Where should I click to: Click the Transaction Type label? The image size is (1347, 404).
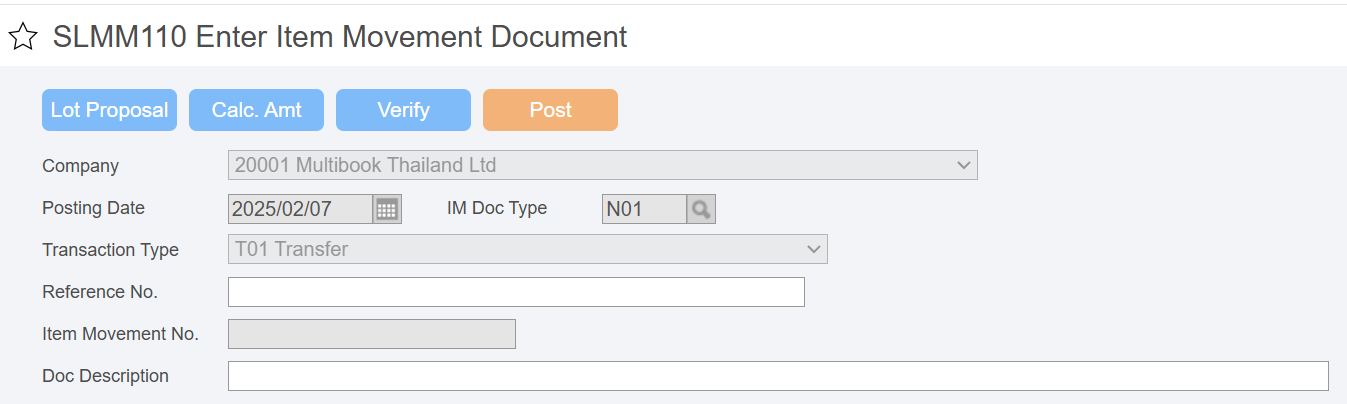pyautogui.click(x=110, y=250)
